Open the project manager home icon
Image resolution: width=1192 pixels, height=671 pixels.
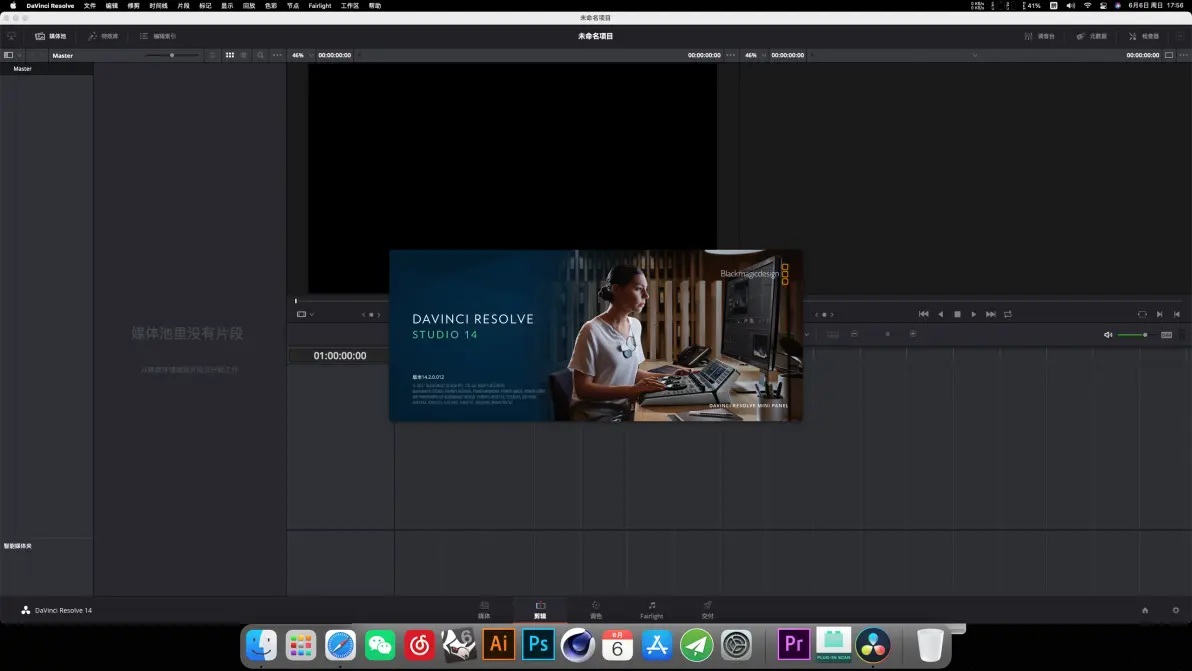tap(1145, 610)
